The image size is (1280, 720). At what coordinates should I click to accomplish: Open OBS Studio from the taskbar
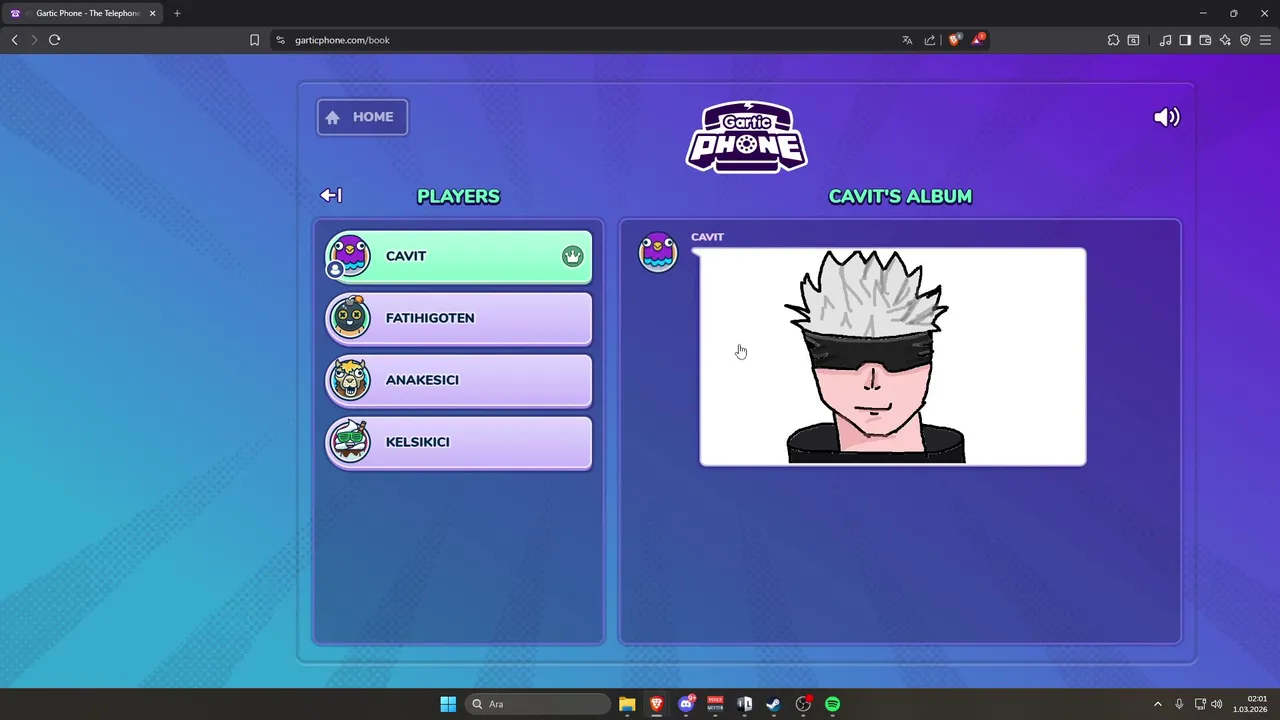point(803,704)
